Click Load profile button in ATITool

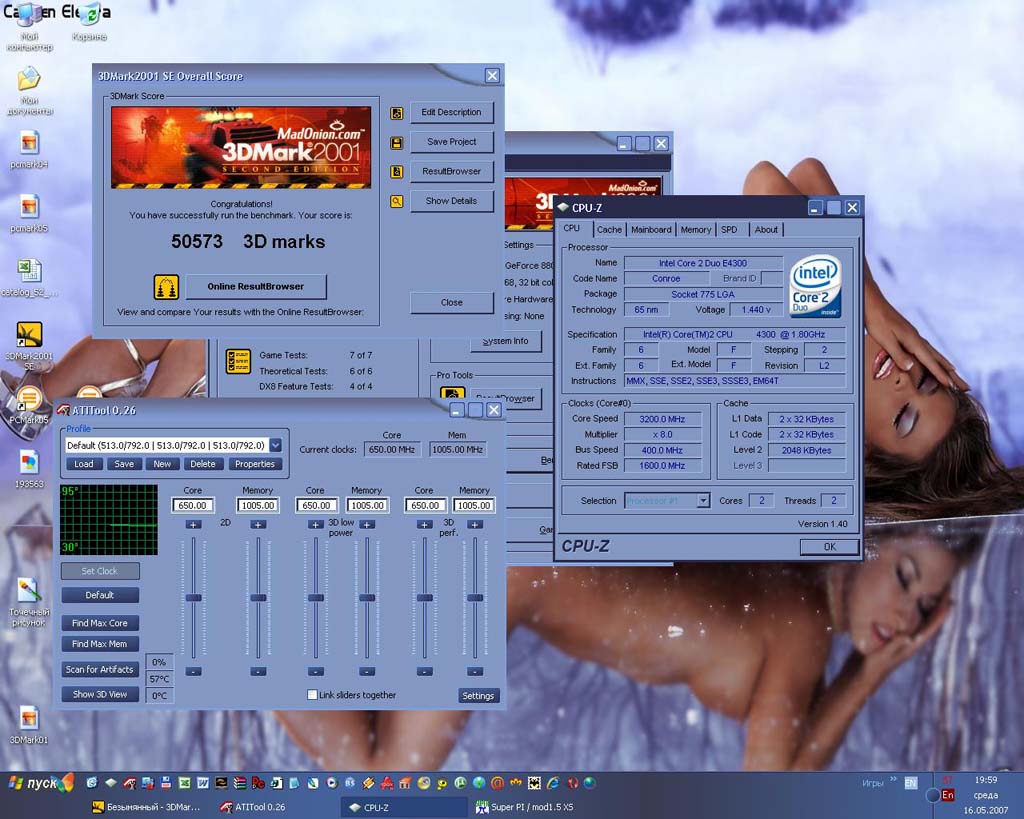pyautogui.click(x=84, y=464)
